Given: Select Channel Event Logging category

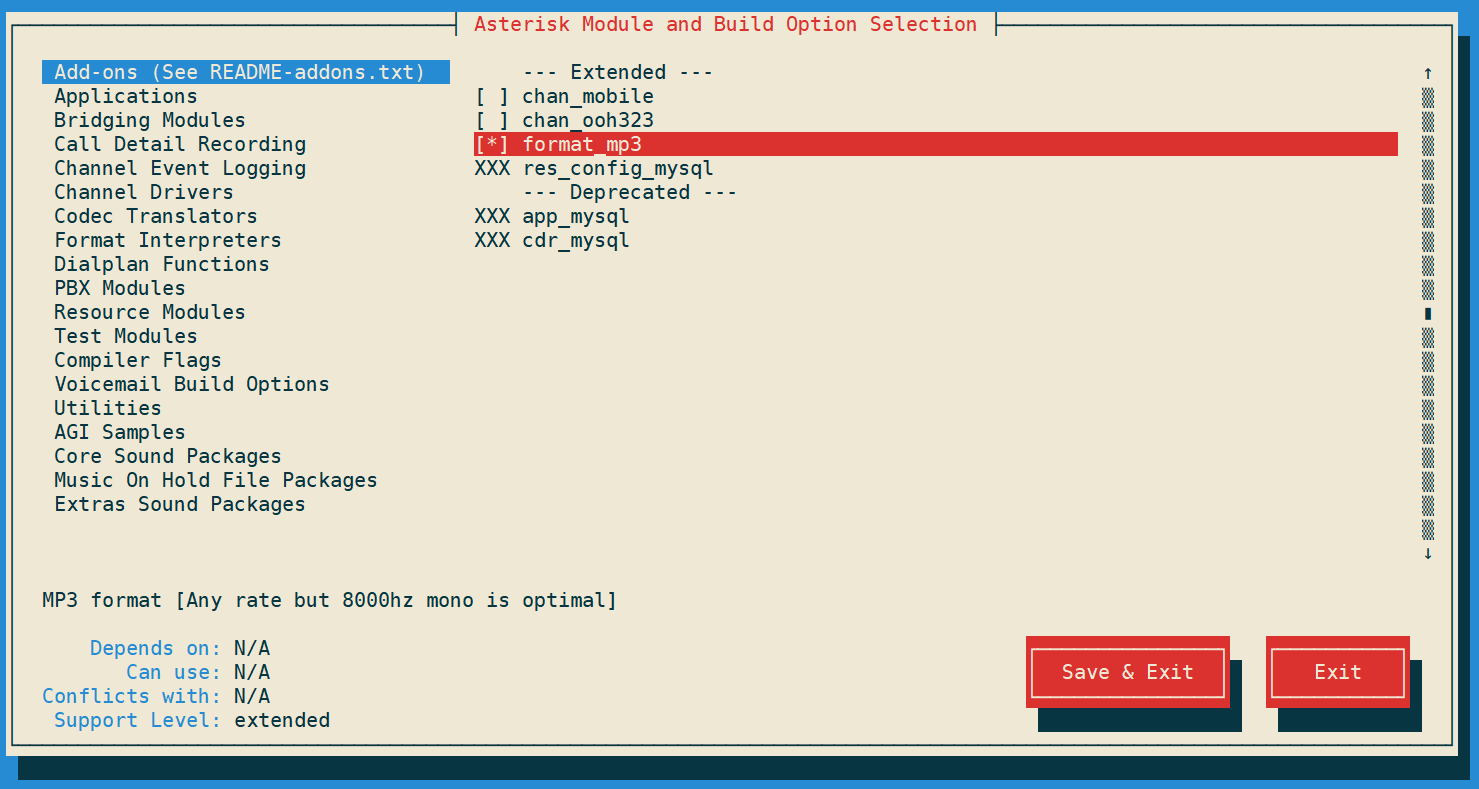Looking at the screenshot, I should point(180,168).
